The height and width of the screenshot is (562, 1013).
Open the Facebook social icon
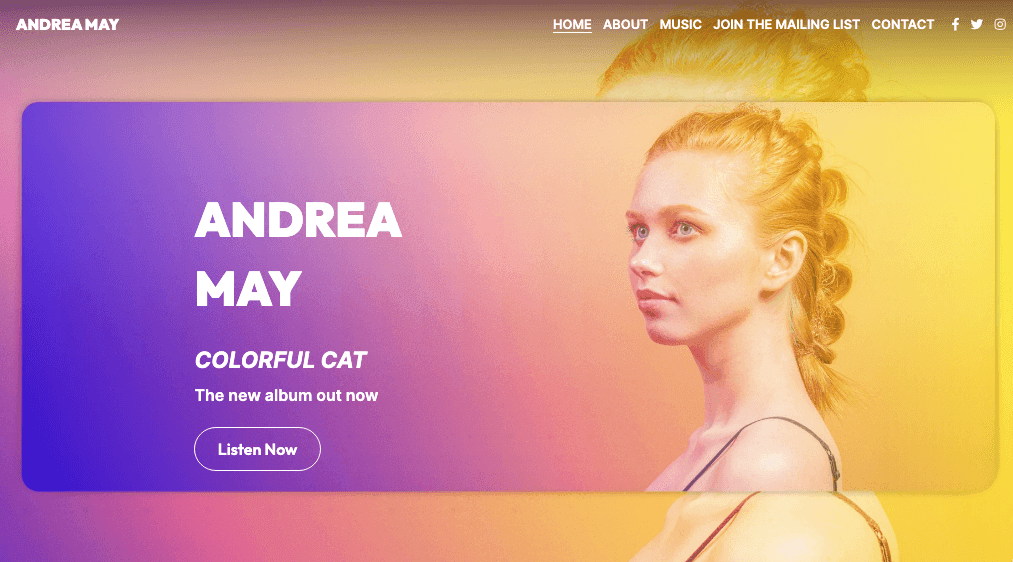click(x=955, y=25)
